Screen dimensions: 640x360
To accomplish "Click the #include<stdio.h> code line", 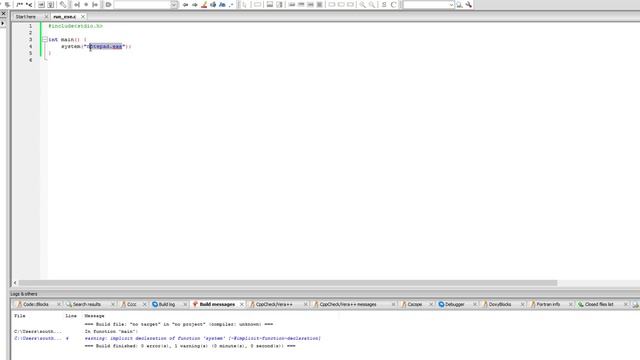I will 76,26.
